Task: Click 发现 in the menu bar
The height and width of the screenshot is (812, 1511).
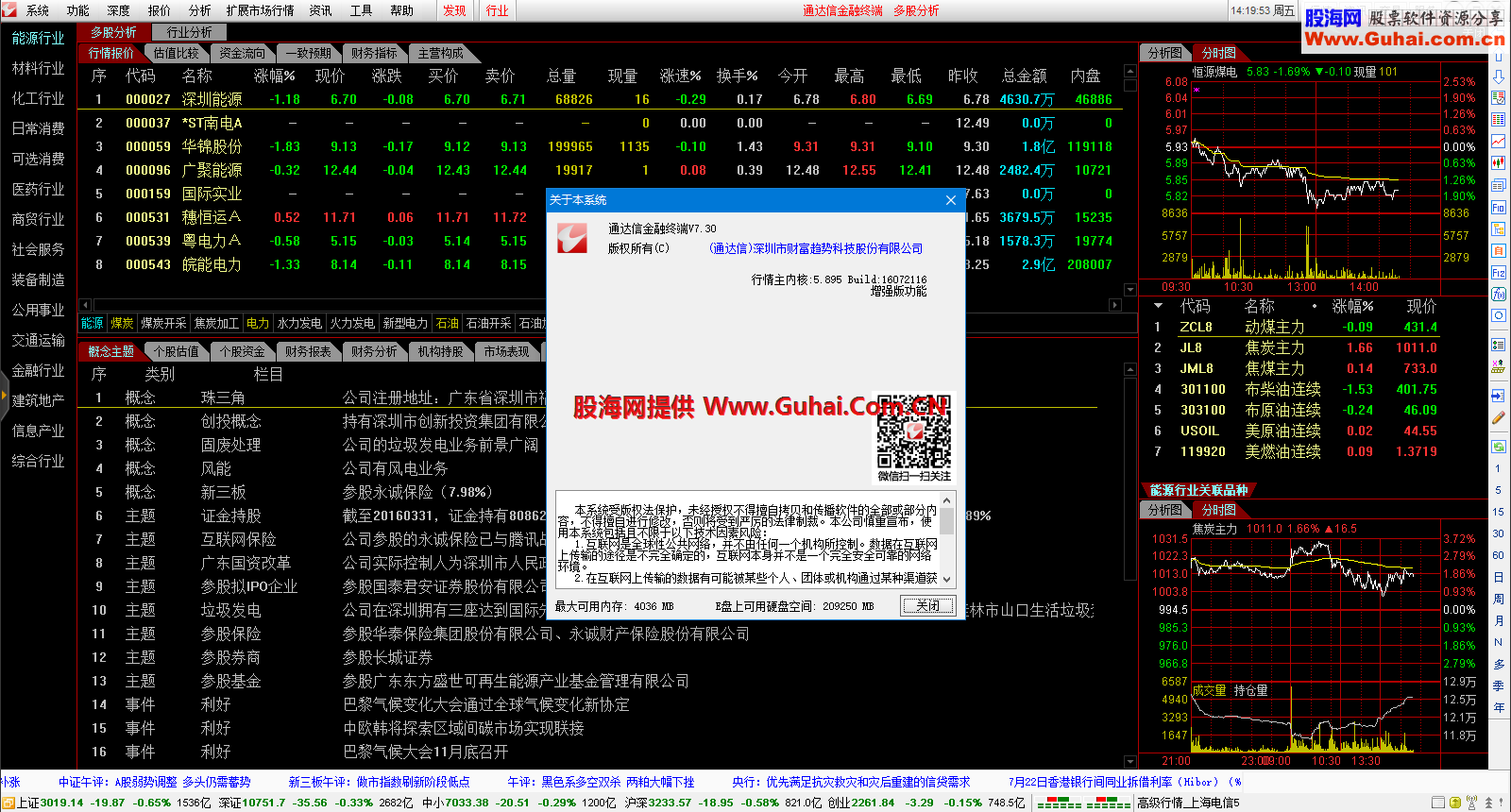Action: pos(455,10)
